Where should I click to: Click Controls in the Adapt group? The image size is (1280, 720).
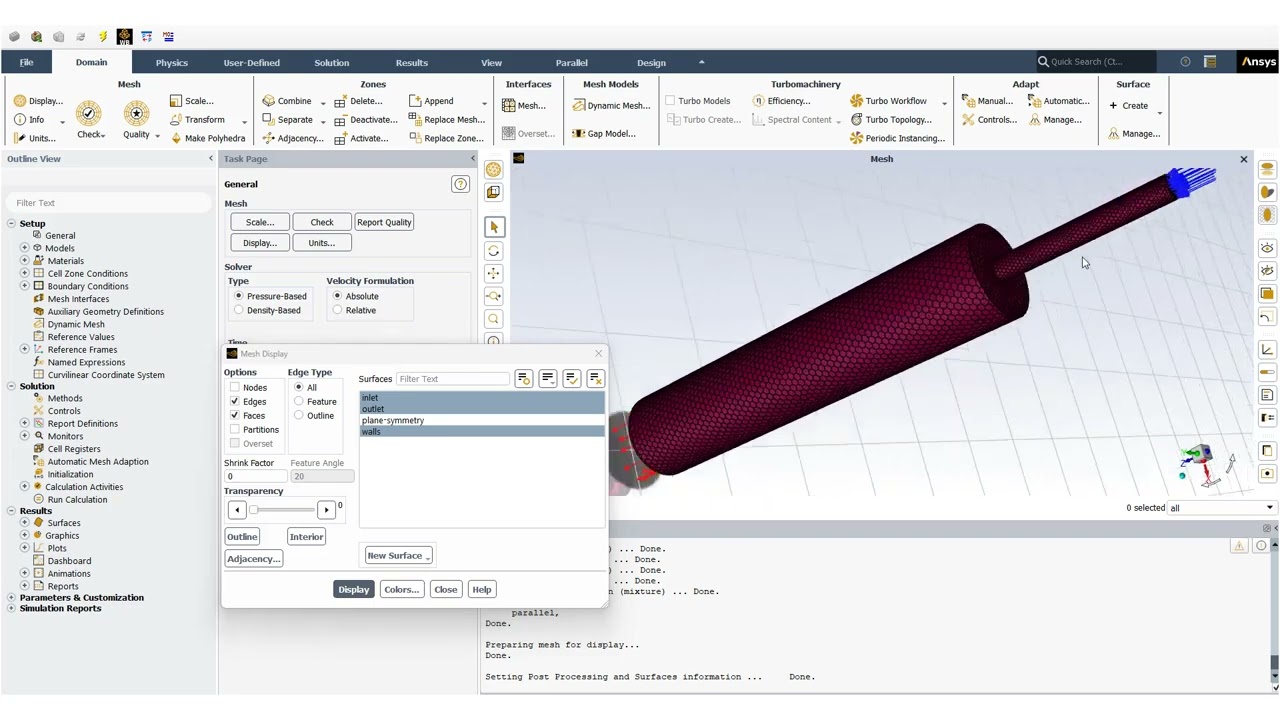[x=990, y=120]
